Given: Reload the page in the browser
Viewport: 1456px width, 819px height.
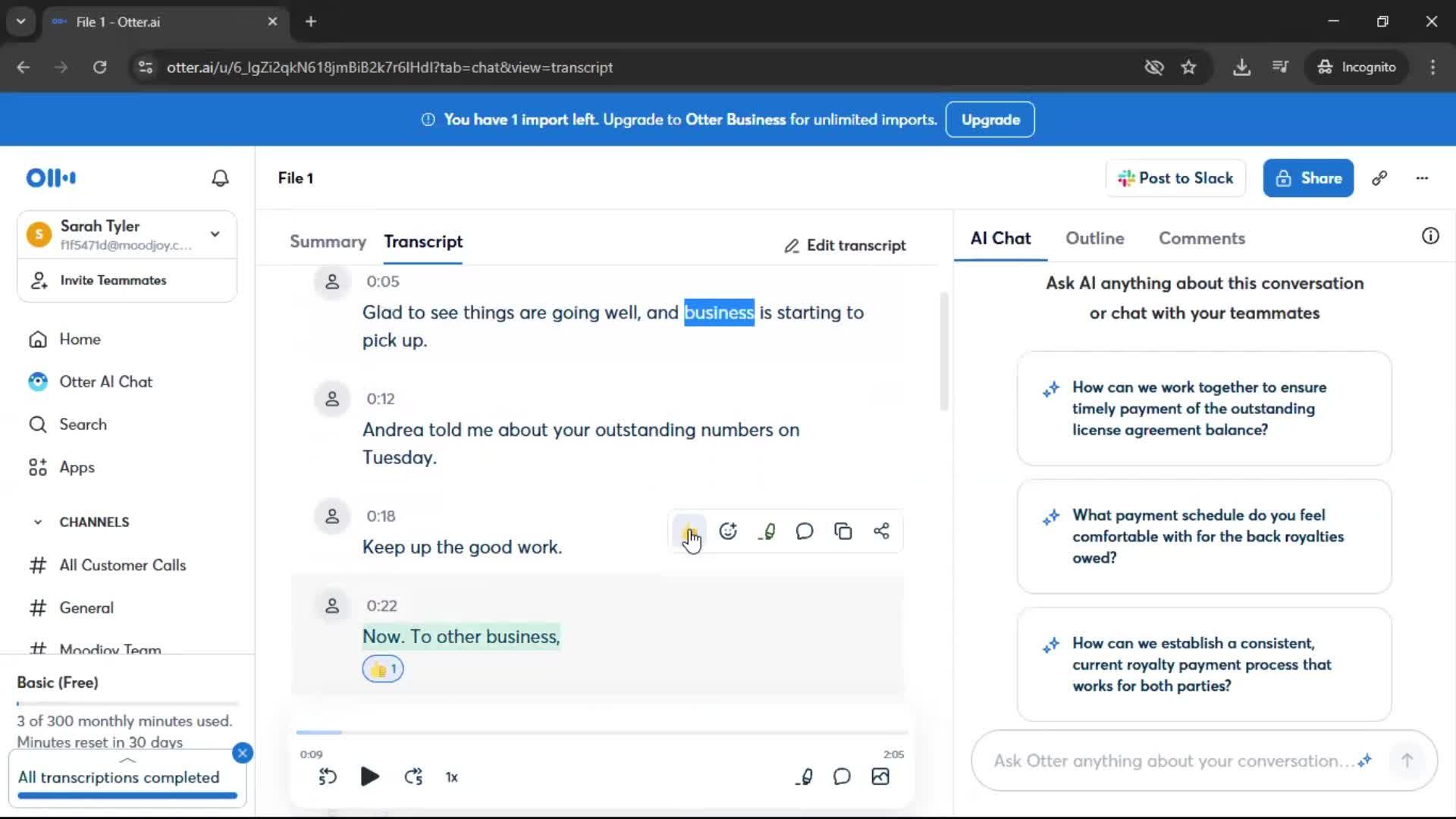Looking at the screenshot, I should [x=99, y=67].
